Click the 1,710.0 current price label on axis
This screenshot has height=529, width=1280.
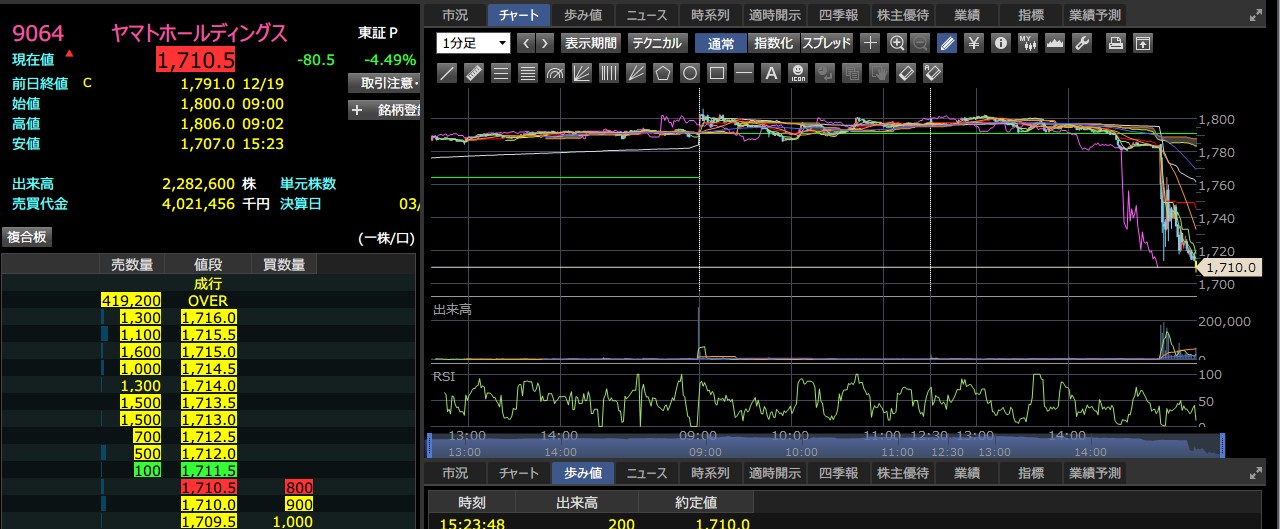coord(1228,267)
